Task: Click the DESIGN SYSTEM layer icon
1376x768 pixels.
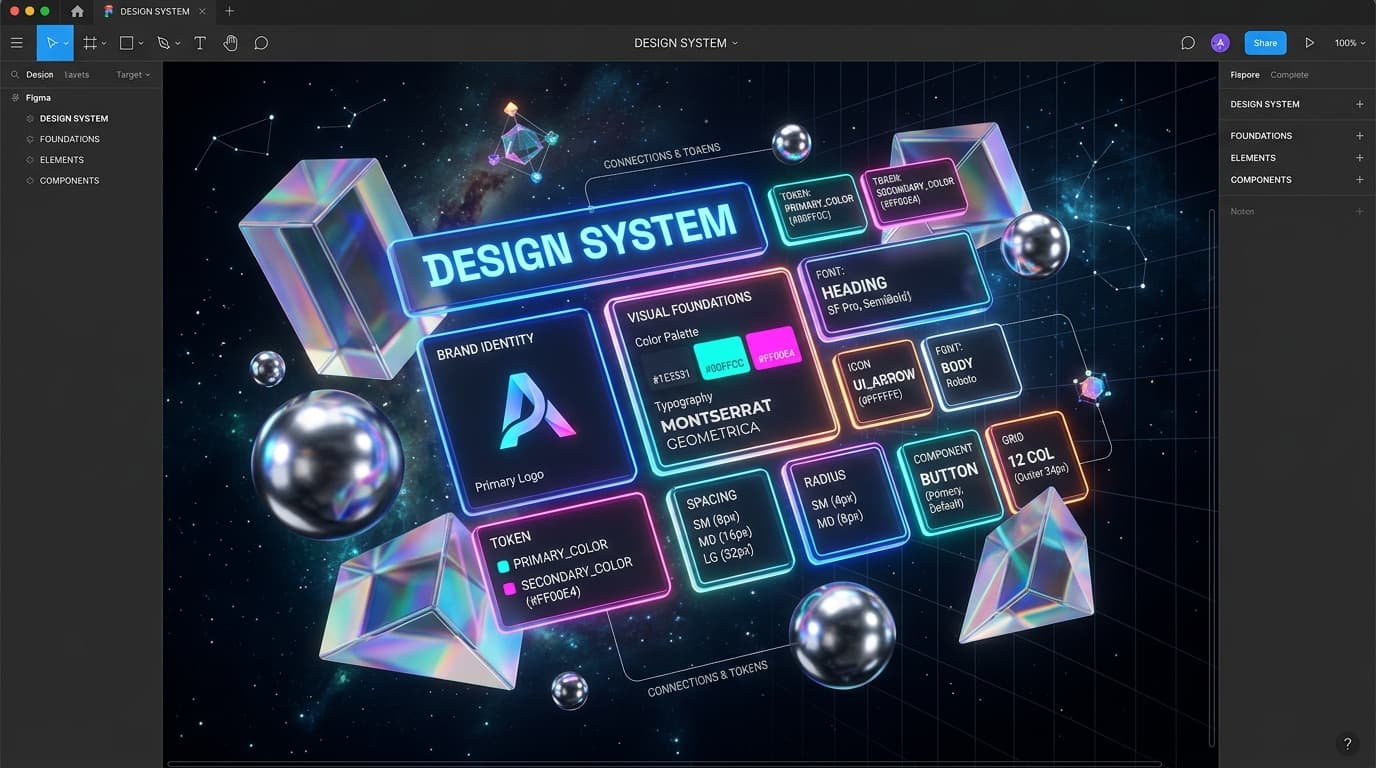Action: coord(30,118)
